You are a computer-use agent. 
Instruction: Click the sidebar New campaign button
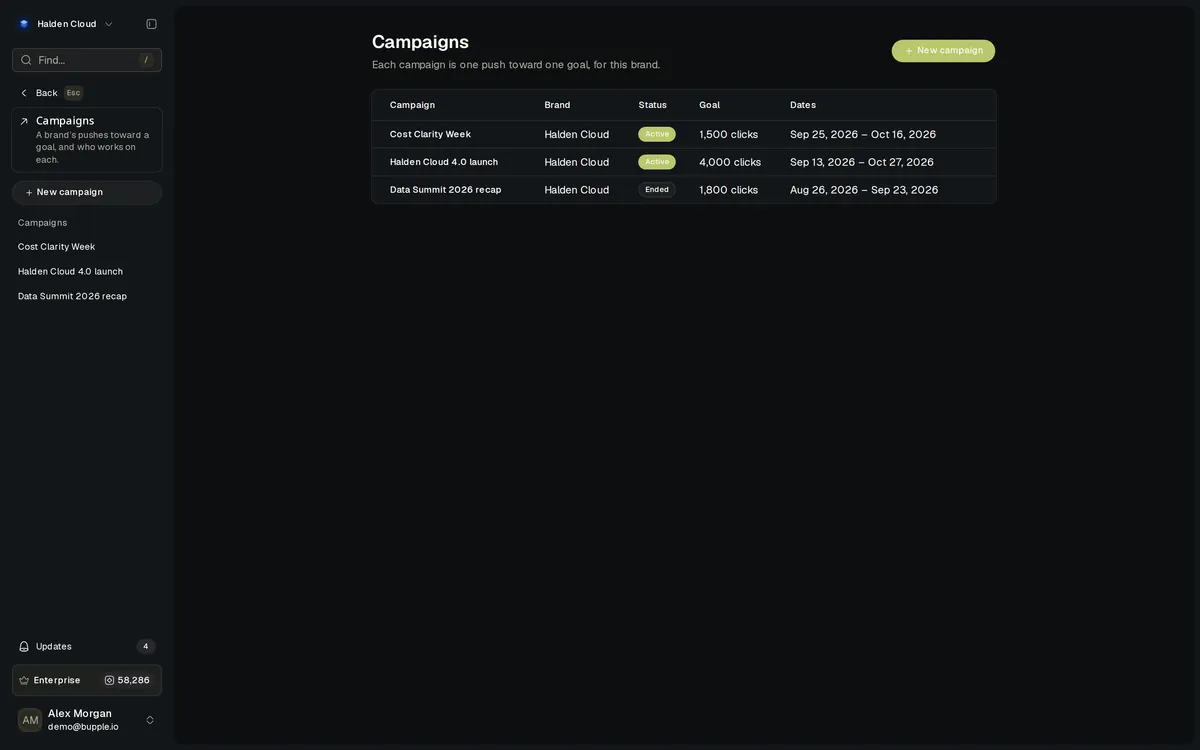pos(87,192)
